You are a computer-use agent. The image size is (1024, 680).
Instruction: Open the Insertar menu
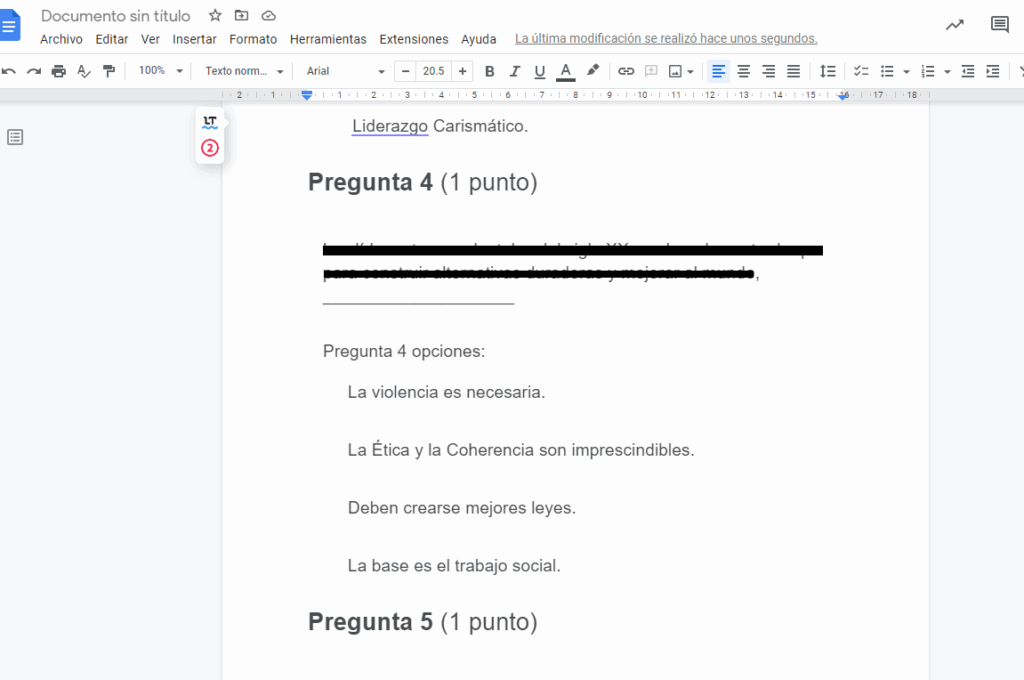pyautogui.click(x=194, y=39)
